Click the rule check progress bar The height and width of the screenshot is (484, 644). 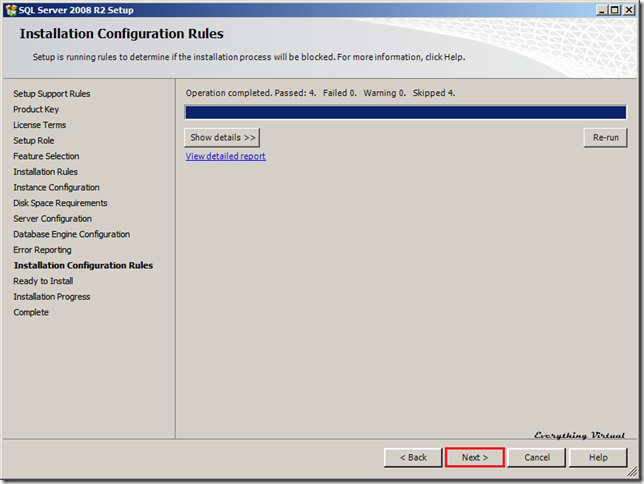[405, 112]
